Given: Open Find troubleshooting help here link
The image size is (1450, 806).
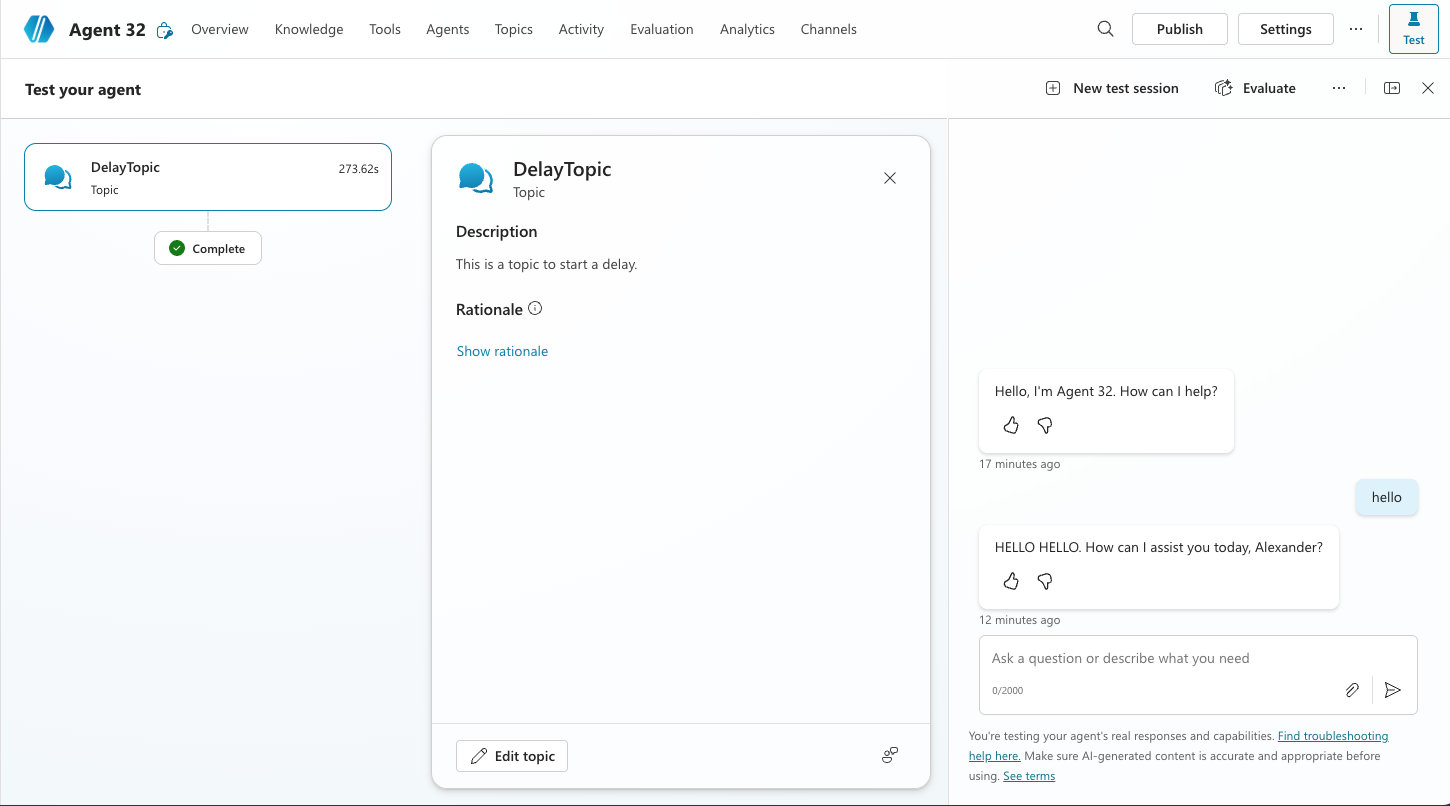Looking at the screenshot, I should click(x=1332, y=736).
